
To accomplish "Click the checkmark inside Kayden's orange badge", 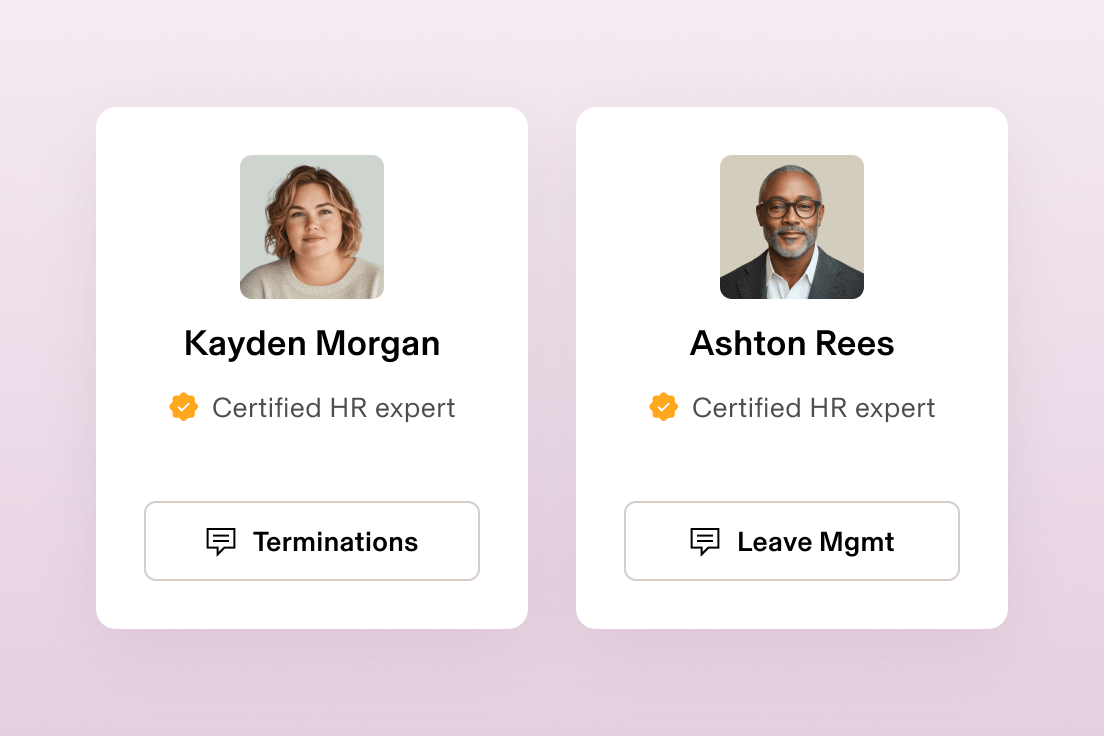I will (183, 407).
